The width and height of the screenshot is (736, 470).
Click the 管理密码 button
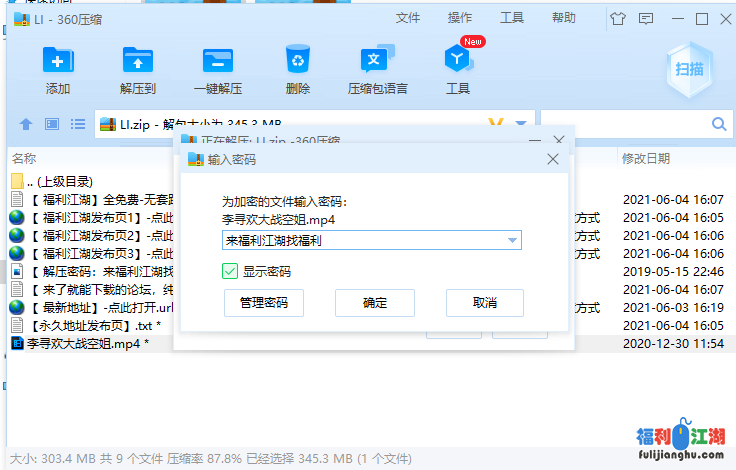point(264,303)
